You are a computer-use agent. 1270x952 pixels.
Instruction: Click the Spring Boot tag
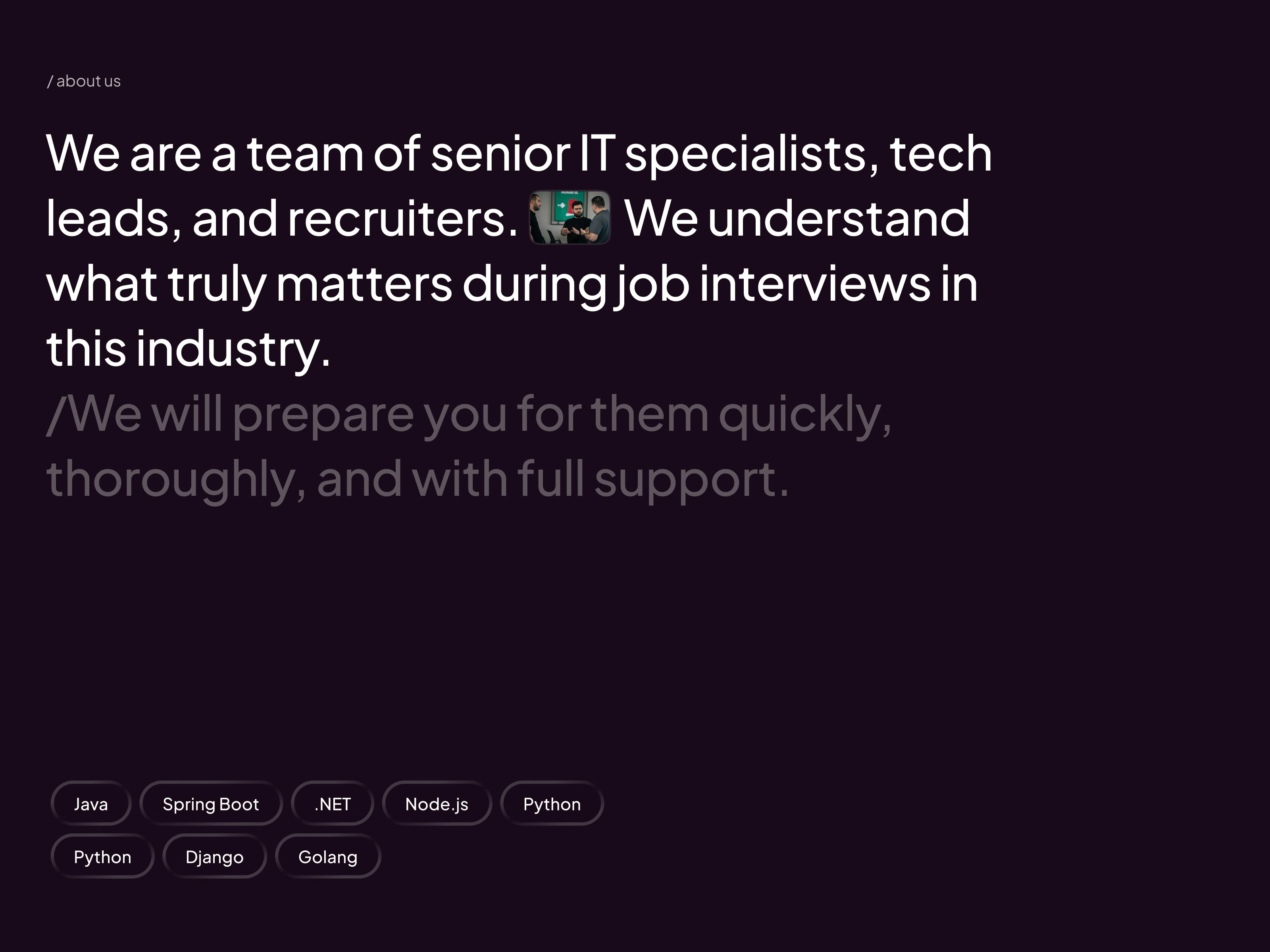(x=211, y=803)
